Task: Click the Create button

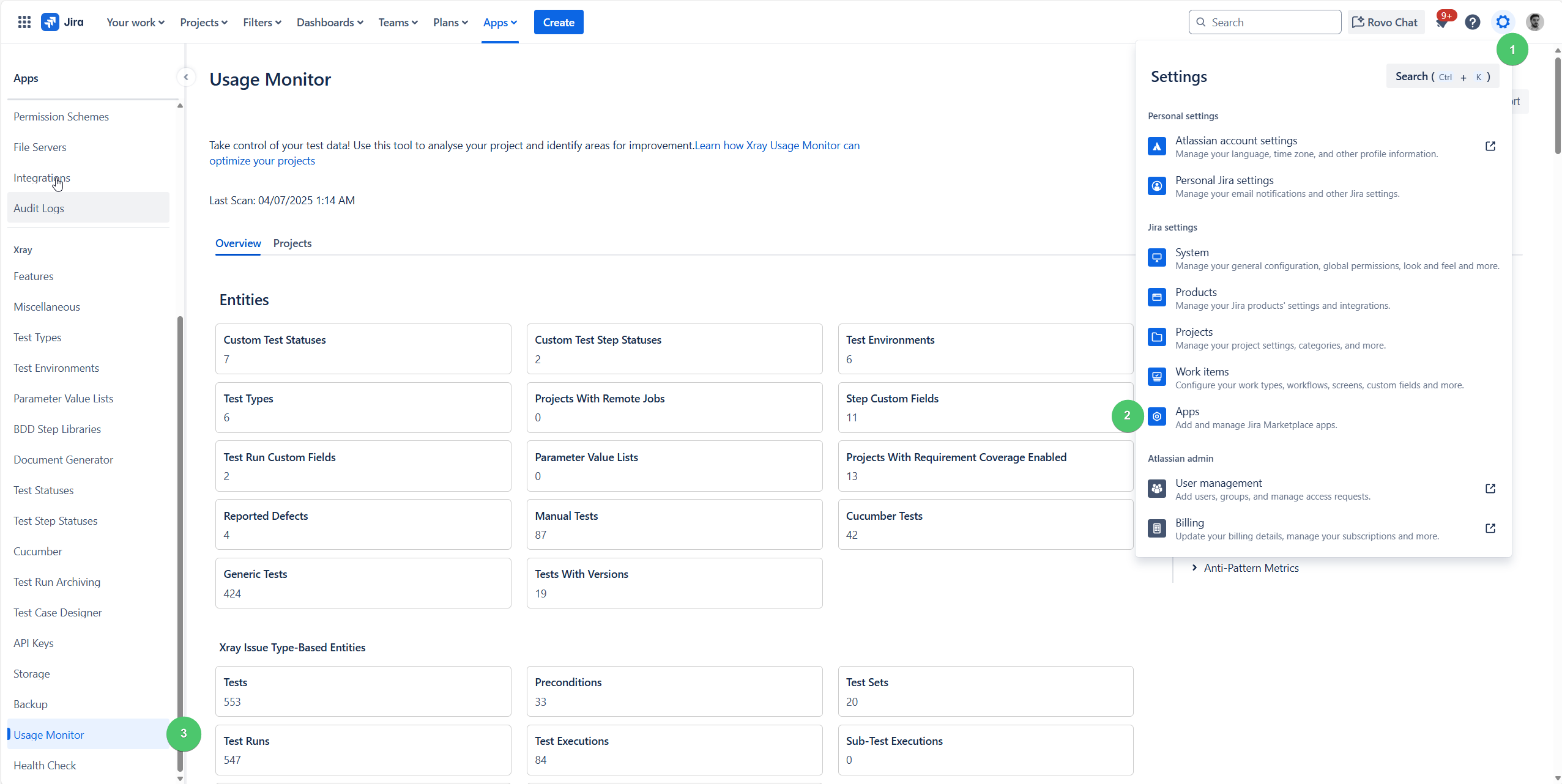Action: (x=559, y=23)
